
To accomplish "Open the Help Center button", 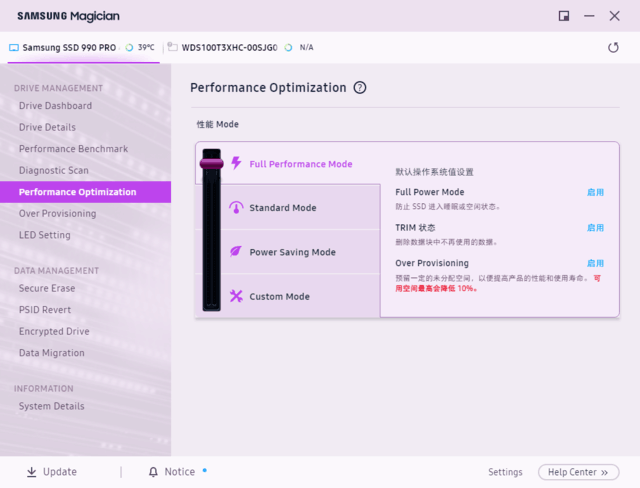I will click(578, 472).
